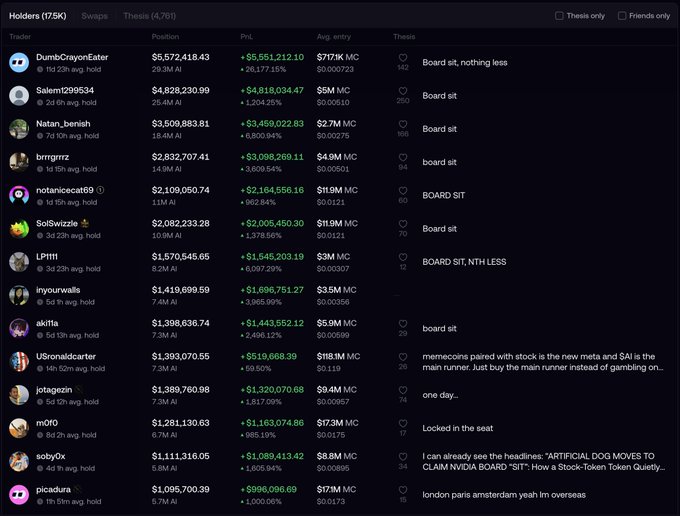Click the $11.9M MC entry for notanicecat69
This screenshot has width=680, height=516.
point(337,190)
